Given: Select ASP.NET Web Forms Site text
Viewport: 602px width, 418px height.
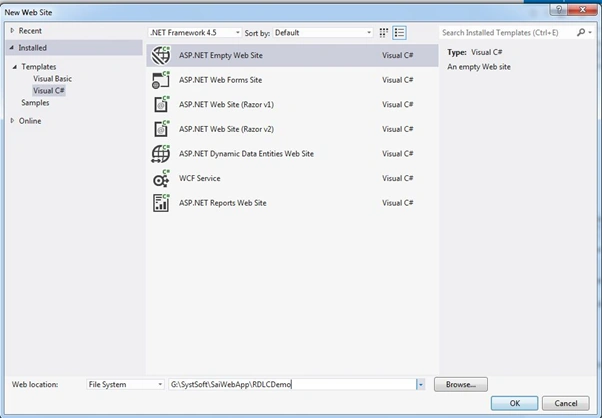Looking at the screenshot, I should click(x=220, y=80).
